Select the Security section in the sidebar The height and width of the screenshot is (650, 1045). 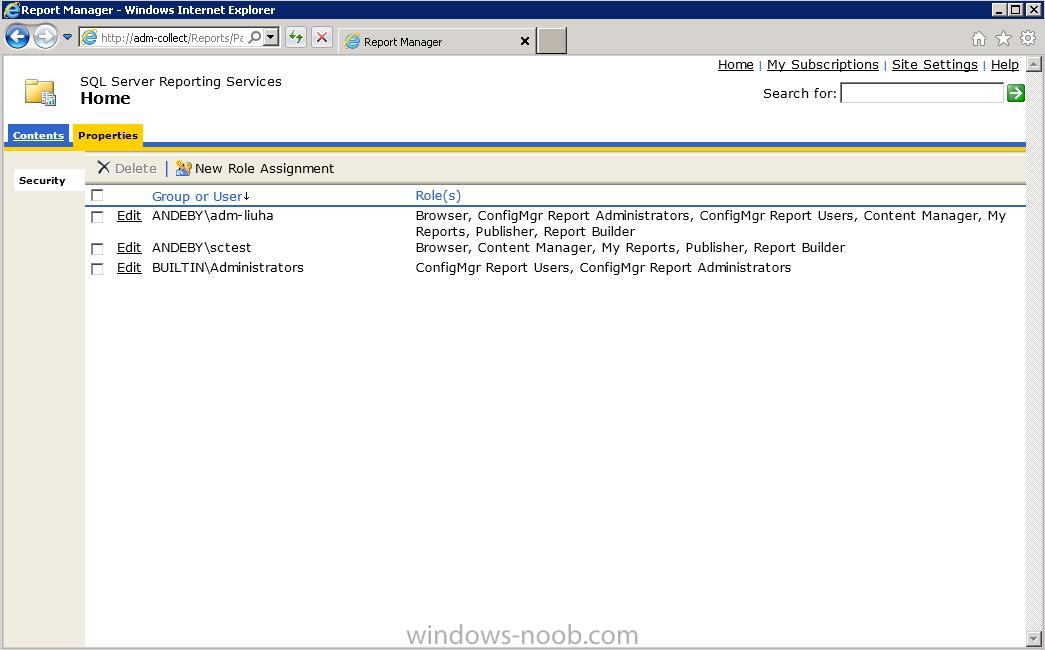(42, 181)
